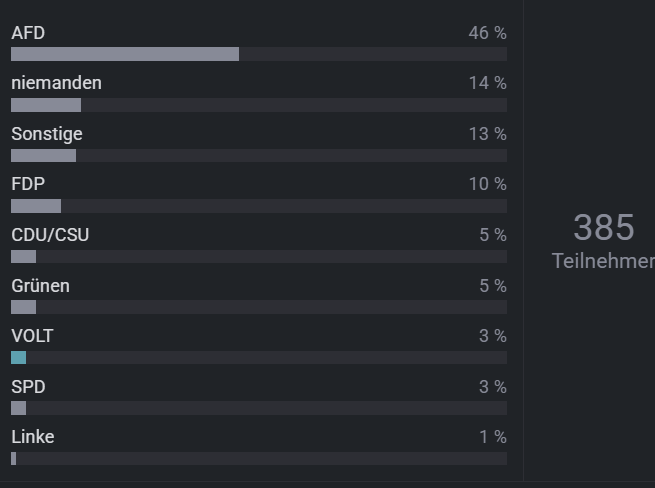Click the Grünen result bar
The width and height of the screenshot is (655, 488).
click(x=23, y=307)
